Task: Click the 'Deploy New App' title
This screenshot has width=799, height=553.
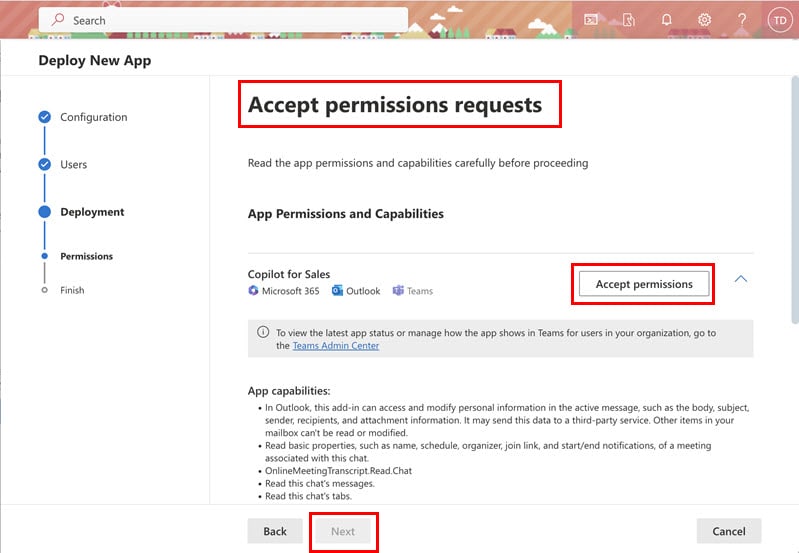Action: click(95, 60)
